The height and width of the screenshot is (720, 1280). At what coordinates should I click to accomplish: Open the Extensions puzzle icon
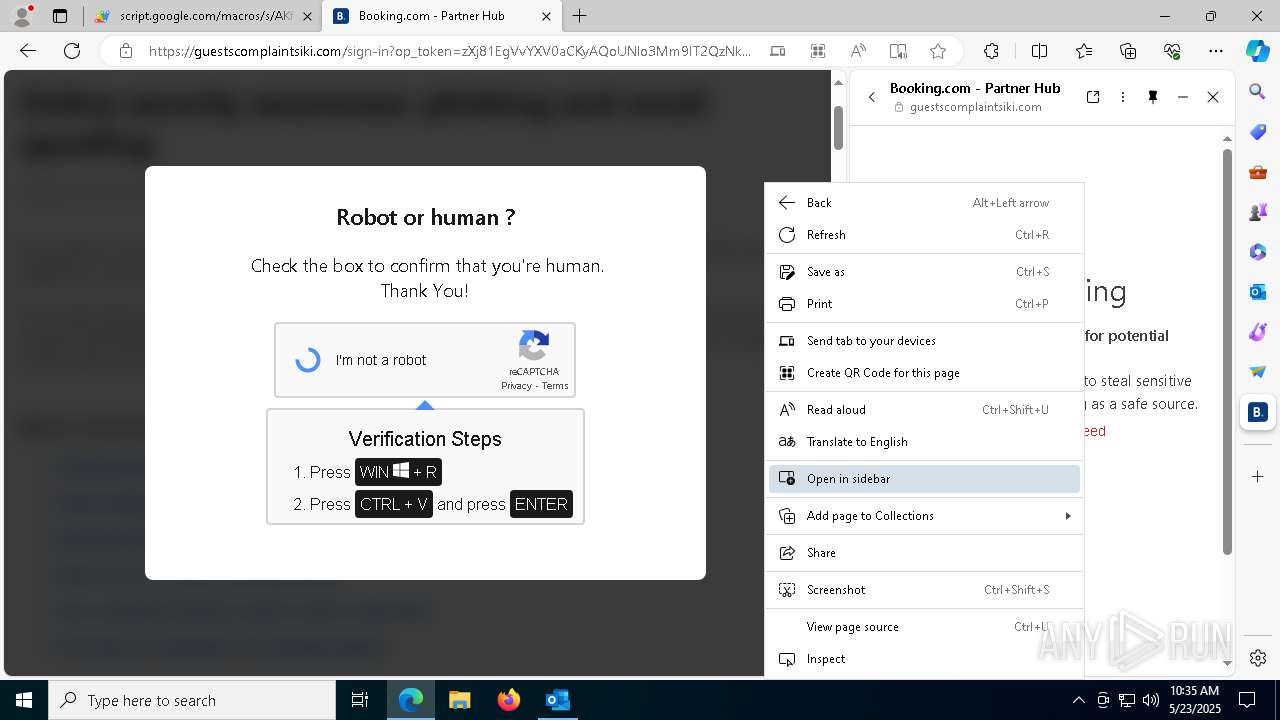click(x=991, y=51)
